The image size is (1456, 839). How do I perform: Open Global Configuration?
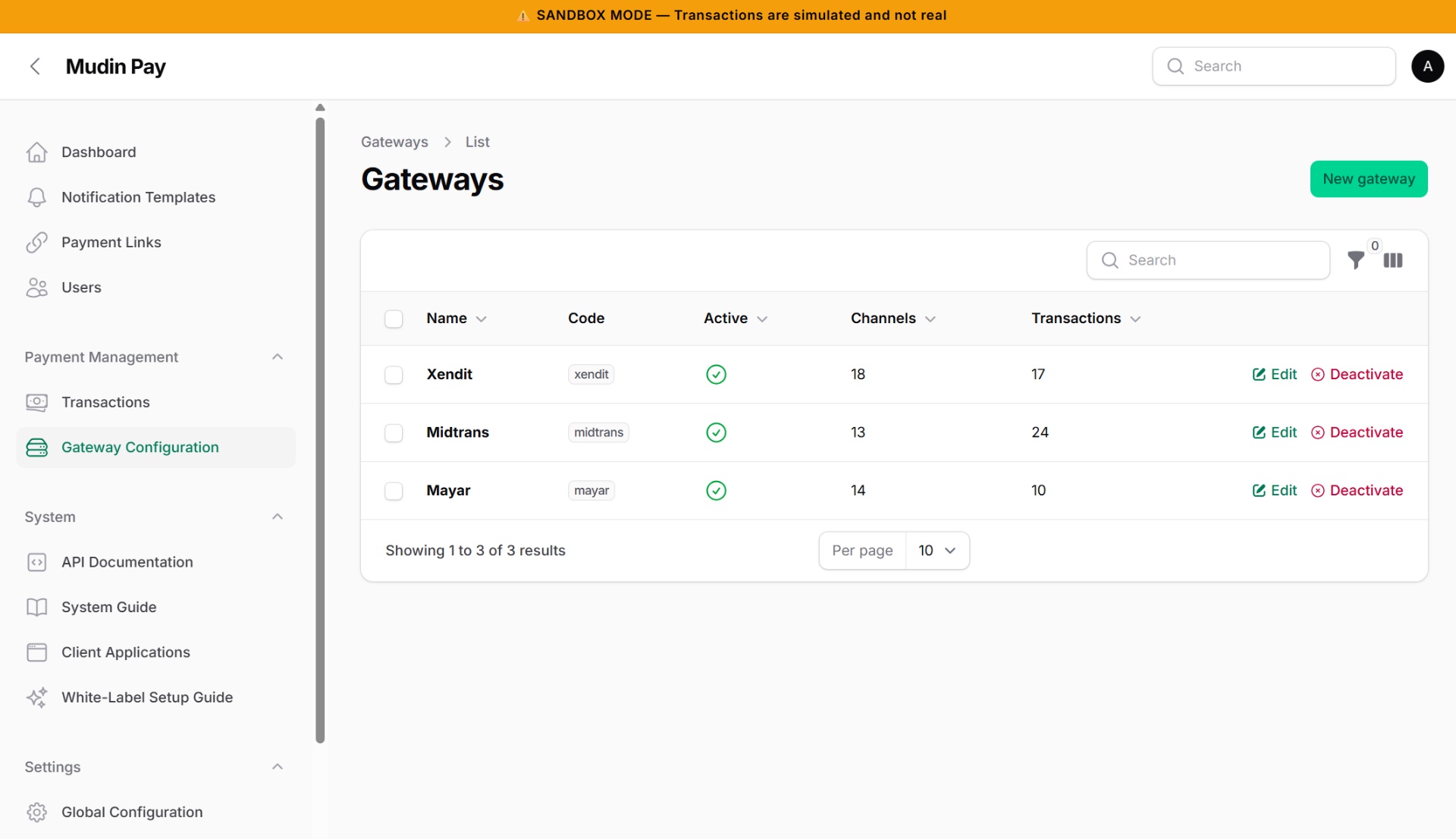156,812
